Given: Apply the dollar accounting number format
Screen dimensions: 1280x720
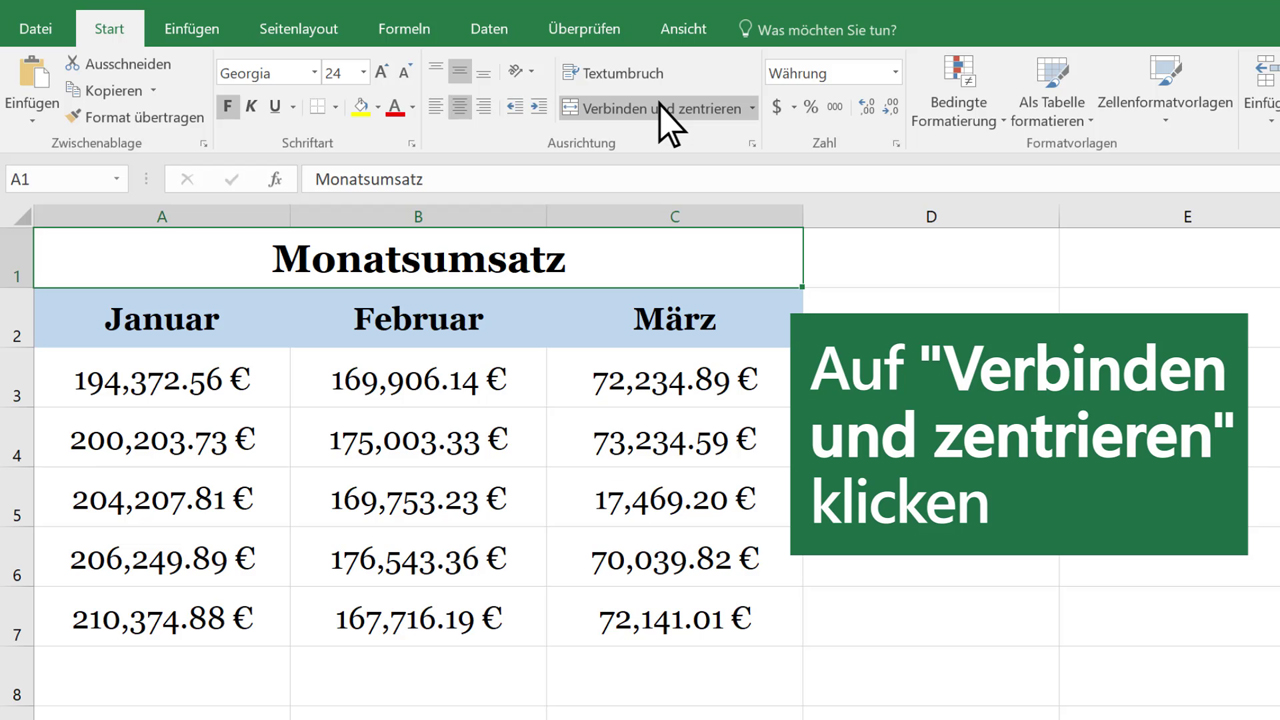Looking at the screenshot, I should point(777,106).
